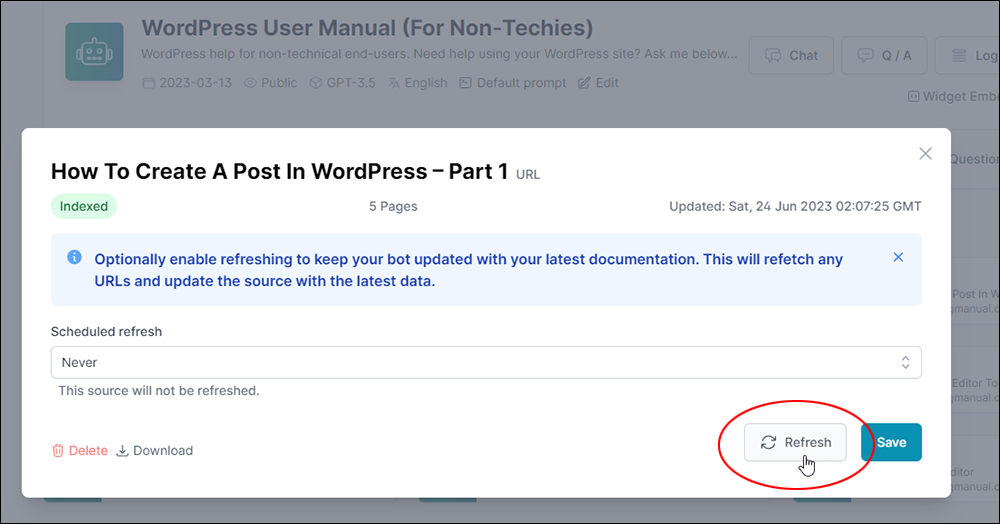Click the calendar icon beside 2023-03-13
Viewport: 1000px width, 524px height.
[148, 83]
